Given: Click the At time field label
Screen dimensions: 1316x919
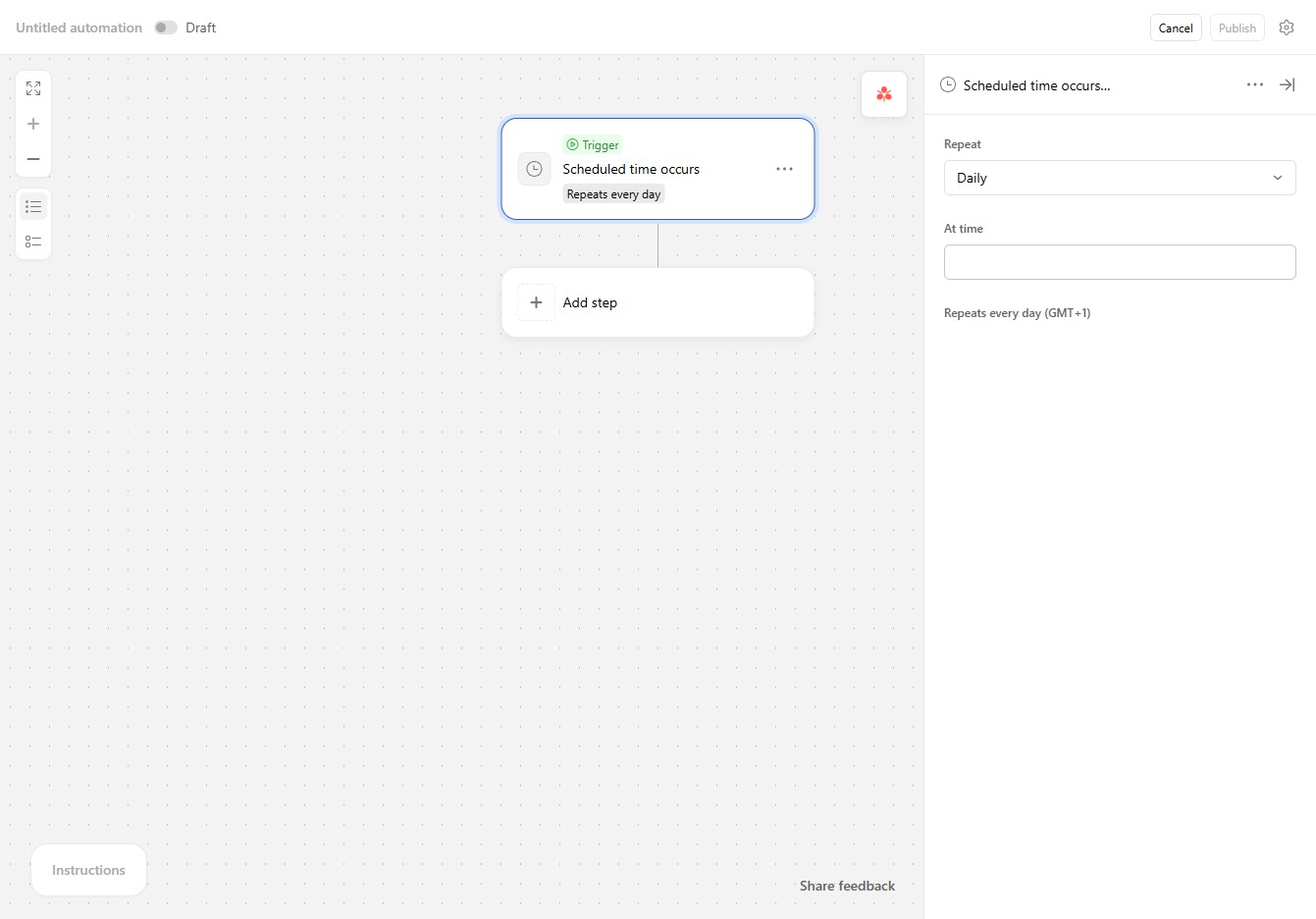Looking at the screenshot, I should 963,229.
